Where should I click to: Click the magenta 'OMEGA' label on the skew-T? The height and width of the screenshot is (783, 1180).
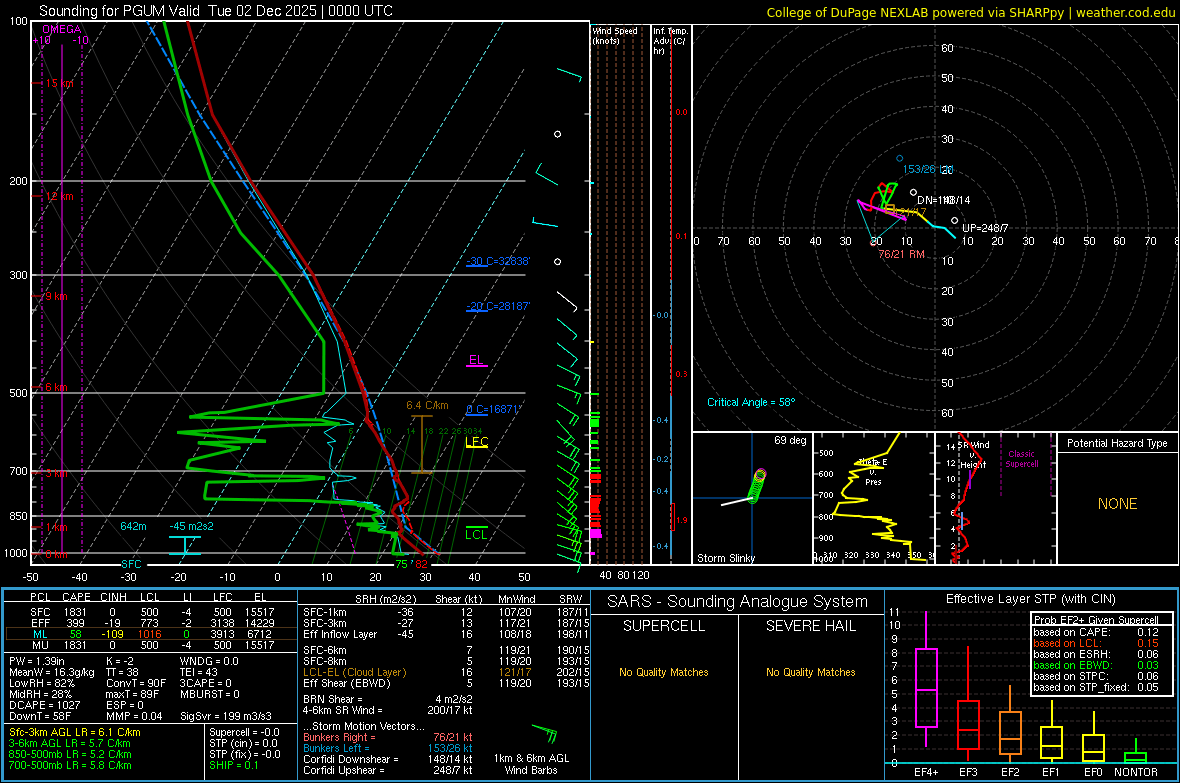tap(62, 29)
